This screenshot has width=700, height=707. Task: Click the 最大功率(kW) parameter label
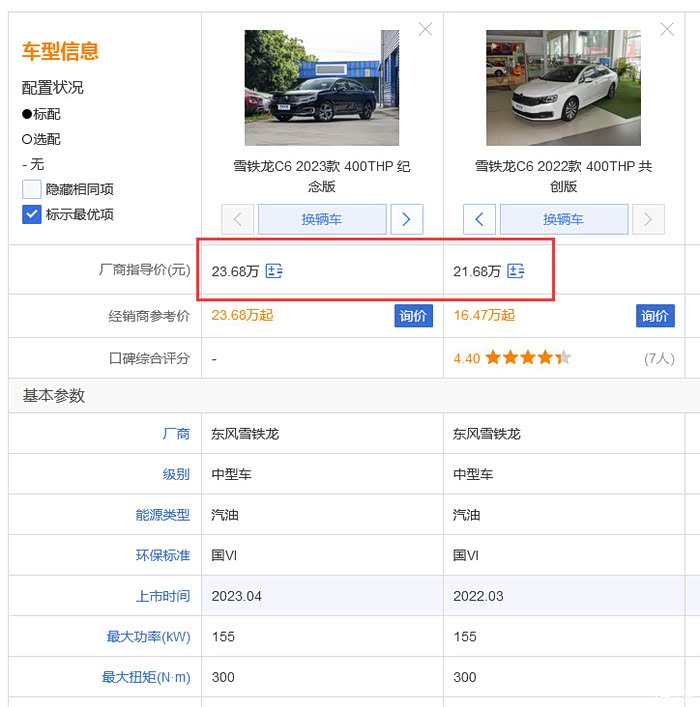point(148,636)
